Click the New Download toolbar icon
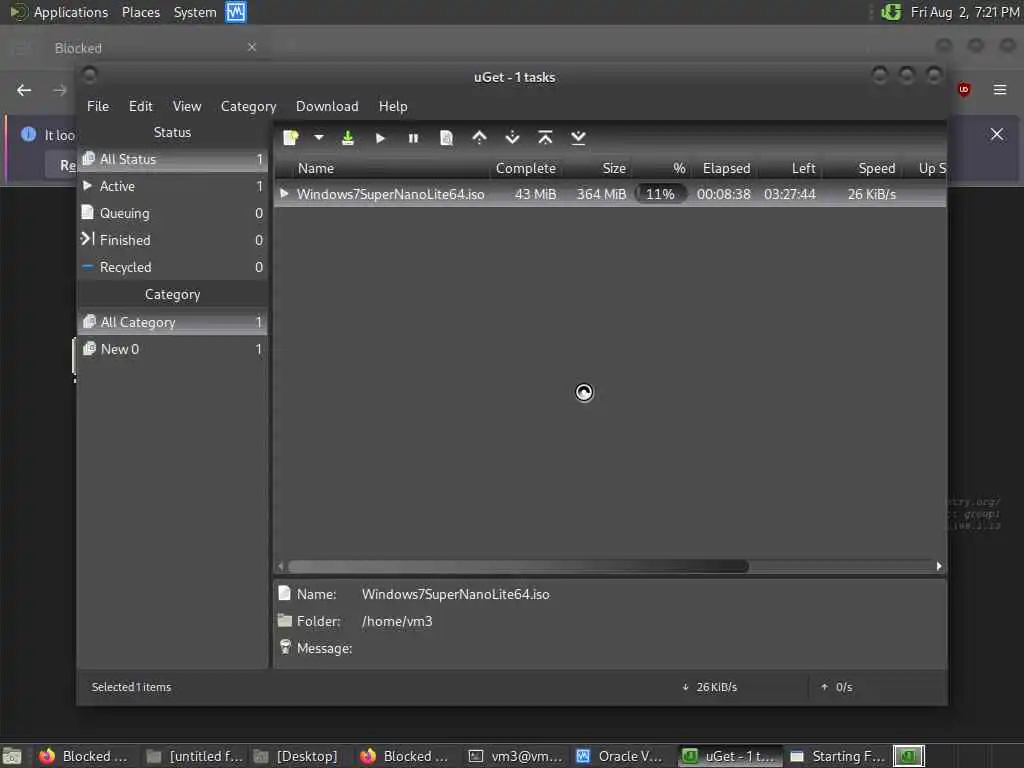The width and height of the screenshot is (1024, 768). pos(291,138)
